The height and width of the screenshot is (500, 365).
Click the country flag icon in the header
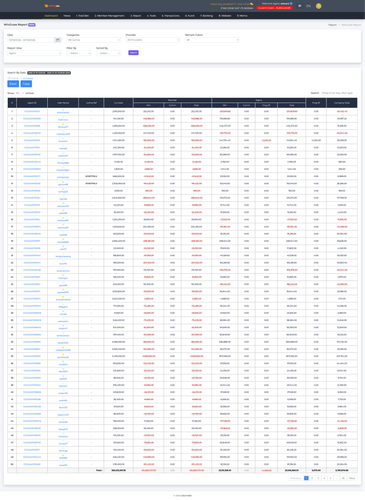(x=300, y=6)
